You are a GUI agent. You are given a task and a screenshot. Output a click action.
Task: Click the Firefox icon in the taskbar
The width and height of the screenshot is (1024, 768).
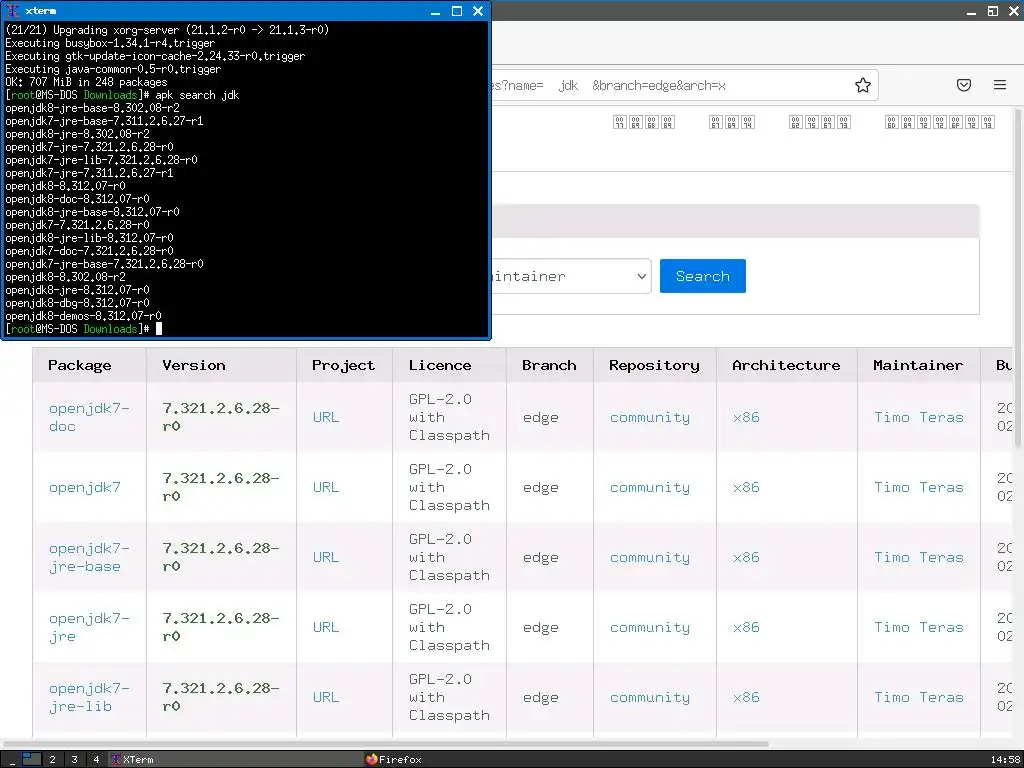click(x=372, y=759)
